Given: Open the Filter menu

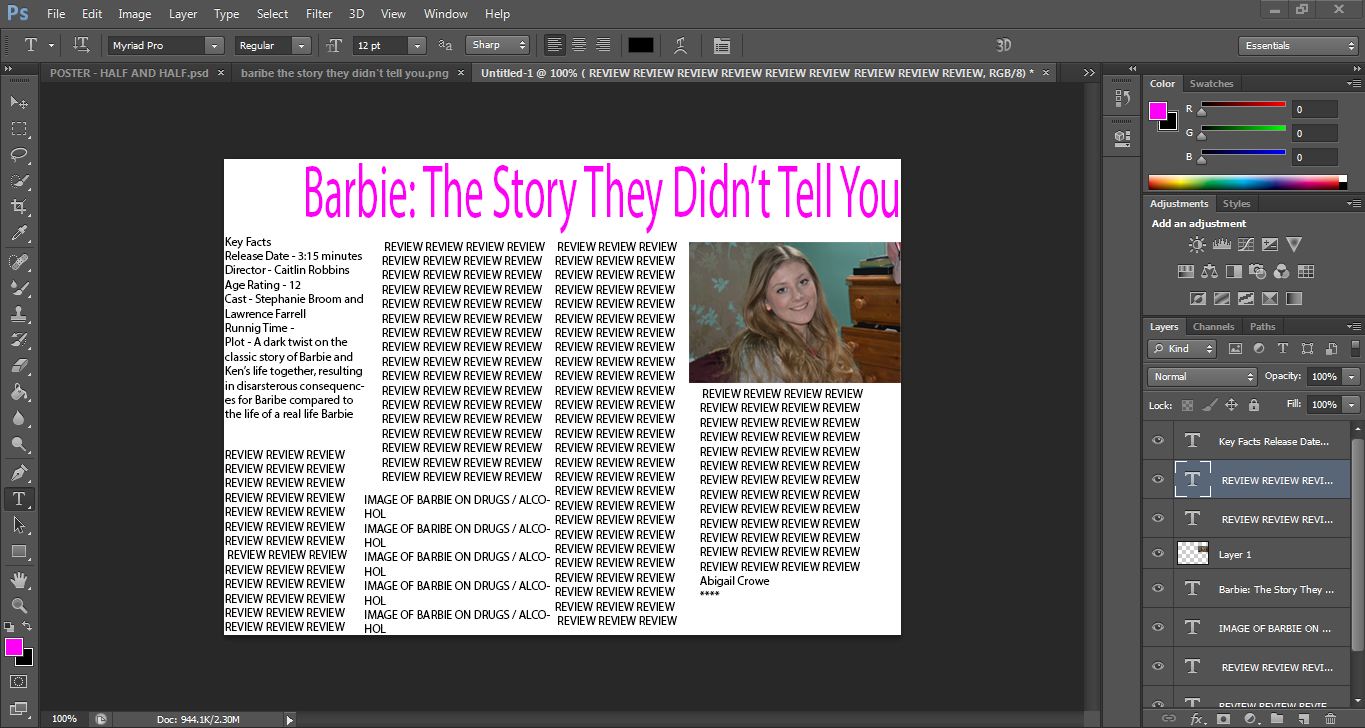Looking at the screenshot, I should 319,14.
